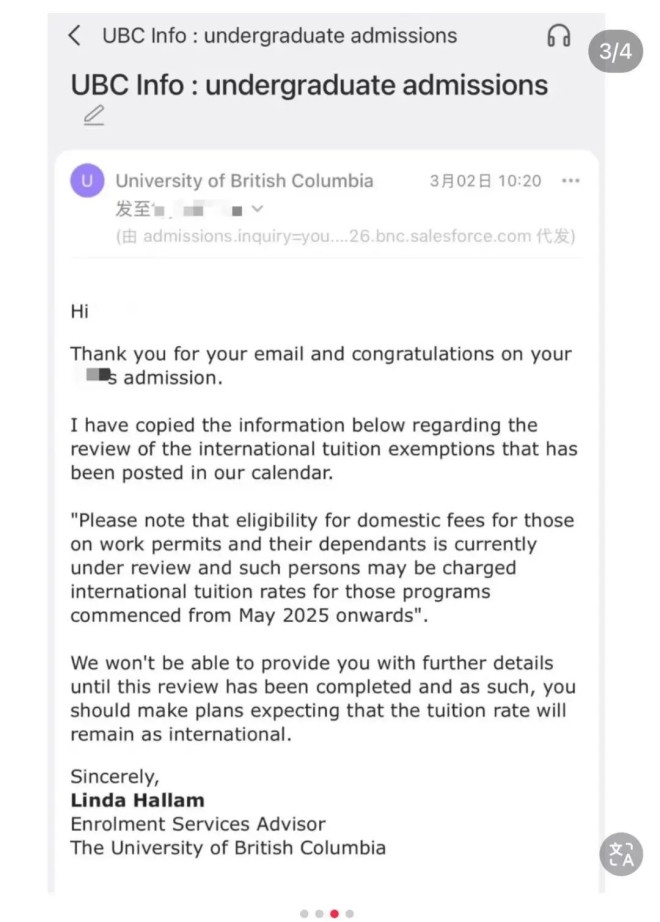Image resolution: width=660 pixels, height=922 pixels.
Task: Select the second pagination dot
Action: [318, 913]
